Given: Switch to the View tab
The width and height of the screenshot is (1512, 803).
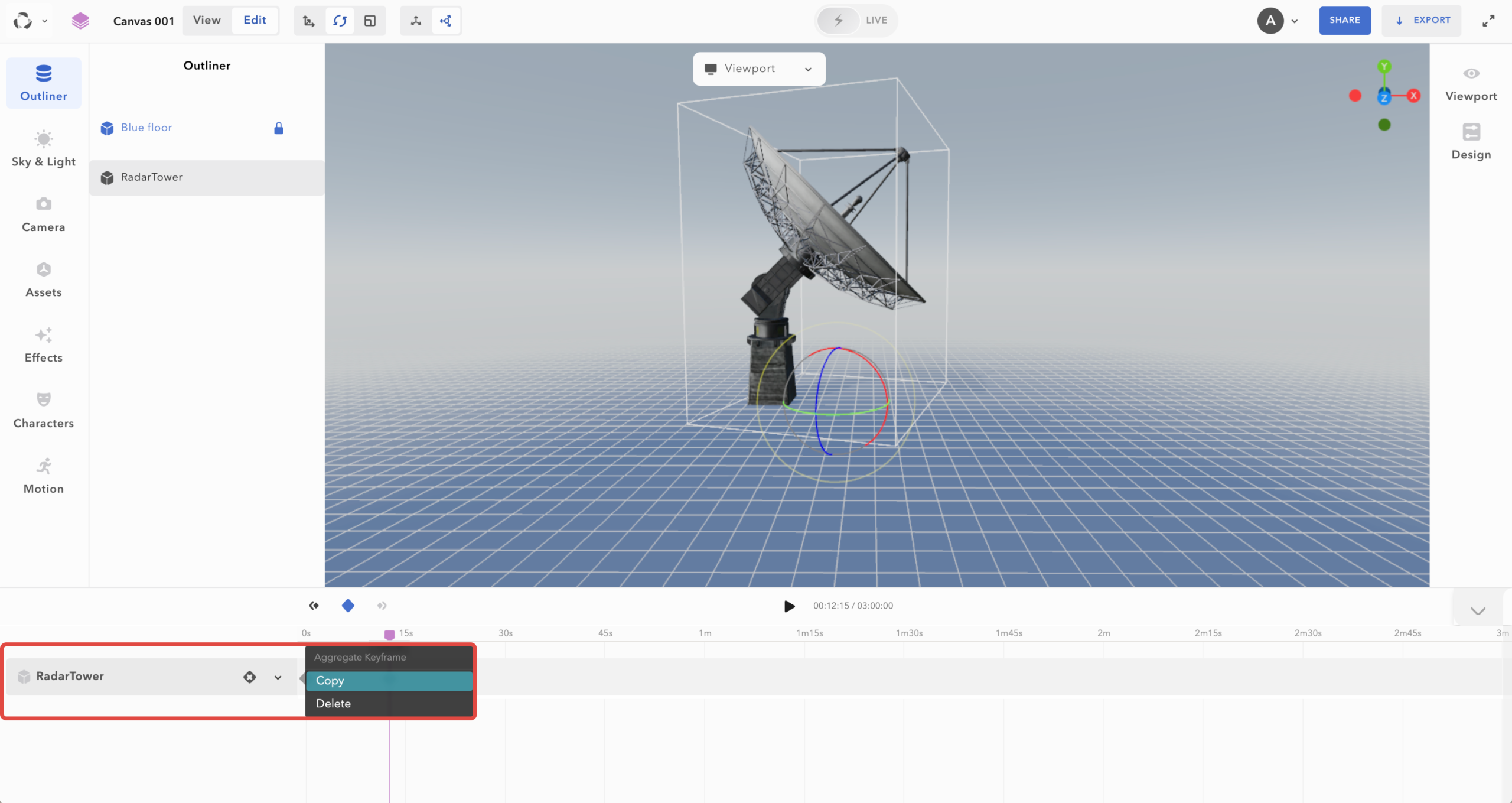Looking at the screenshot, I should click(206, 19).
